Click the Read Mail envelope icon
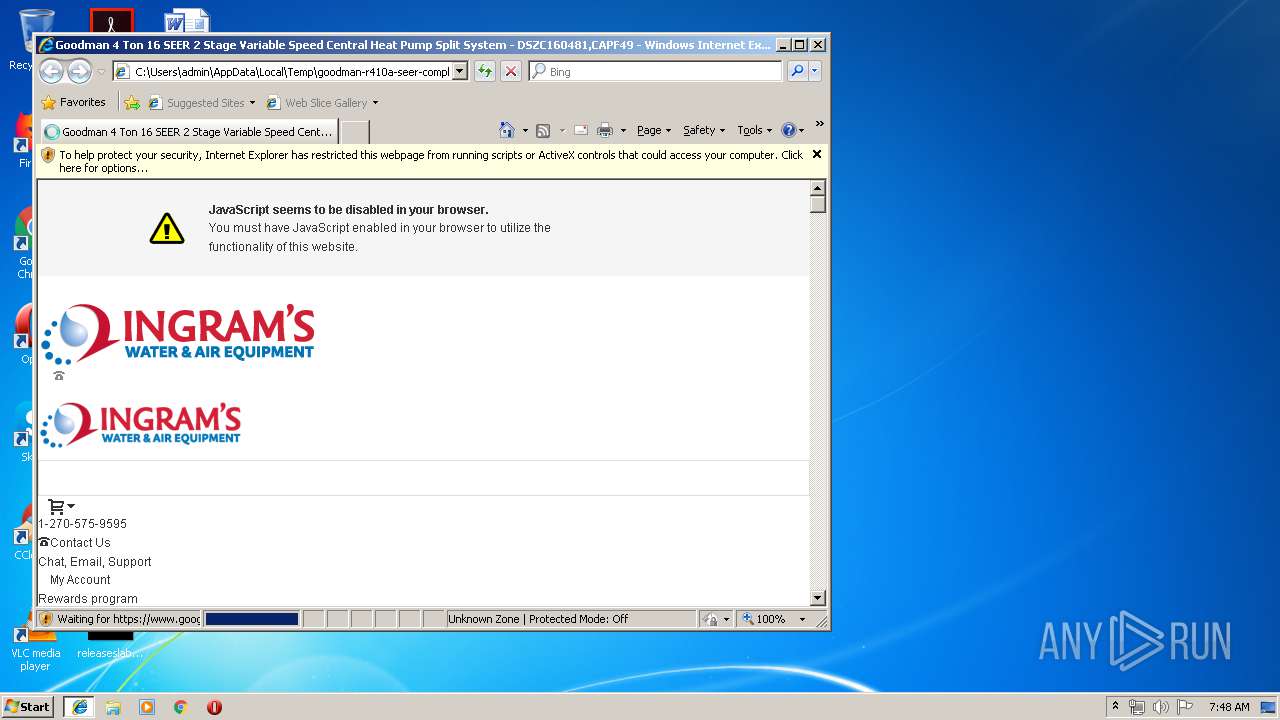 coord(580,130)
